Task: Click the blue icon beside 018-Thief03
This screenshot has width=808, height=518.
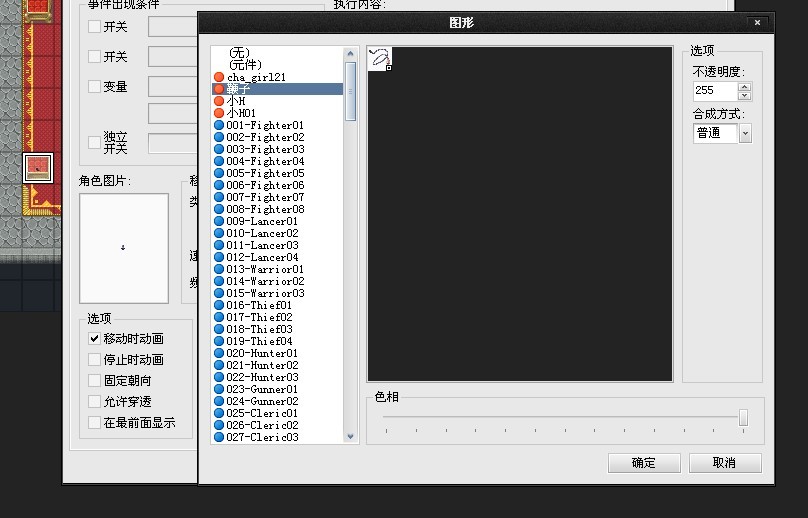Action: [x=218, y=329]
